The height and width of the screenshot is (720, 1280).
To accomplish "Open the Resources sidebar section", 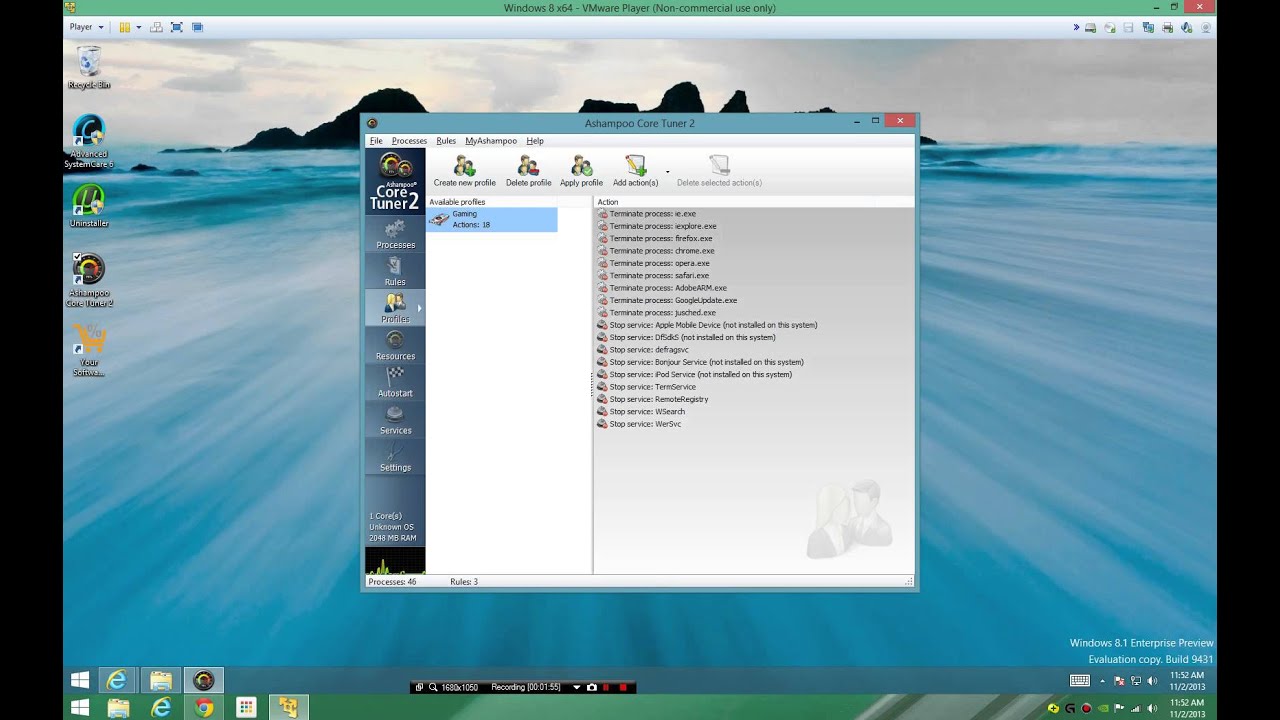I will (395, 346).
